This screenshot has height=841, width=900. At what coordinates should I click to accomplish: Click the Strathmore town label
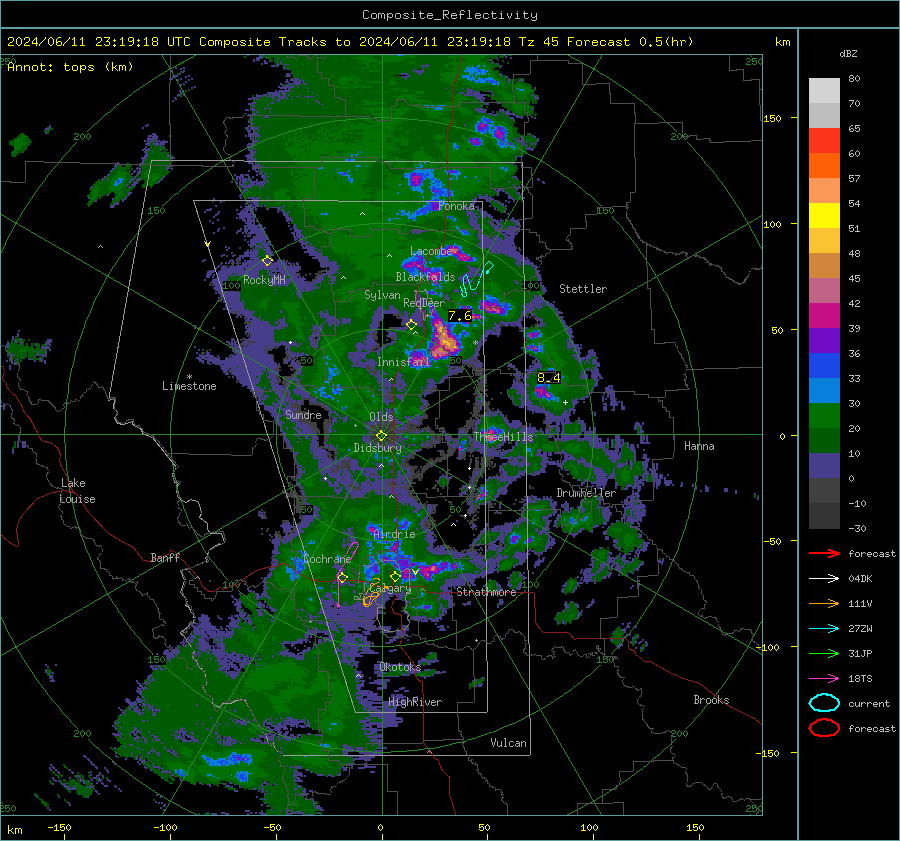486,592
